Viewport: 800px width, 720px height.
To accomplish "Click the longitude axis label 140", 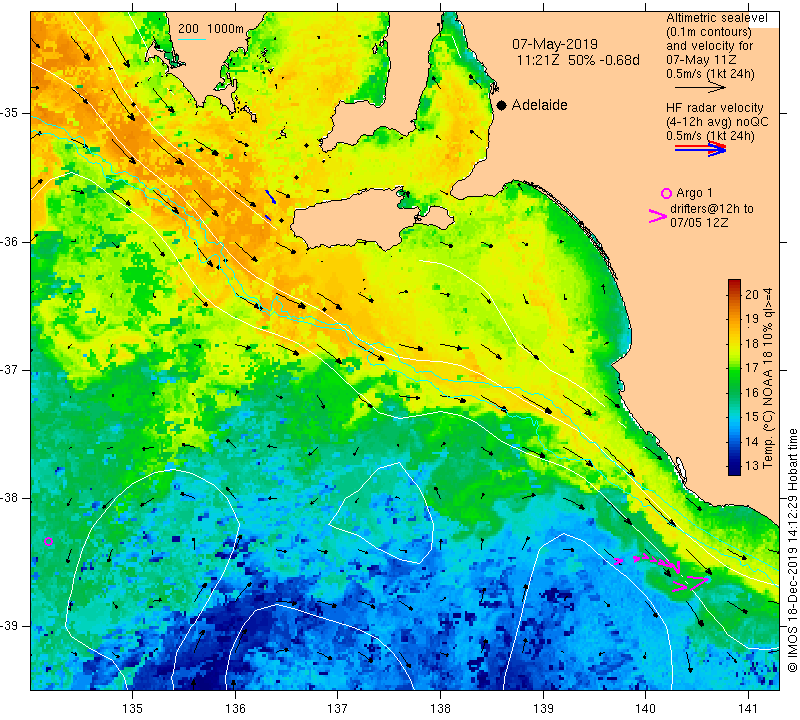I will pyautogui.click(x=645, y=708).
